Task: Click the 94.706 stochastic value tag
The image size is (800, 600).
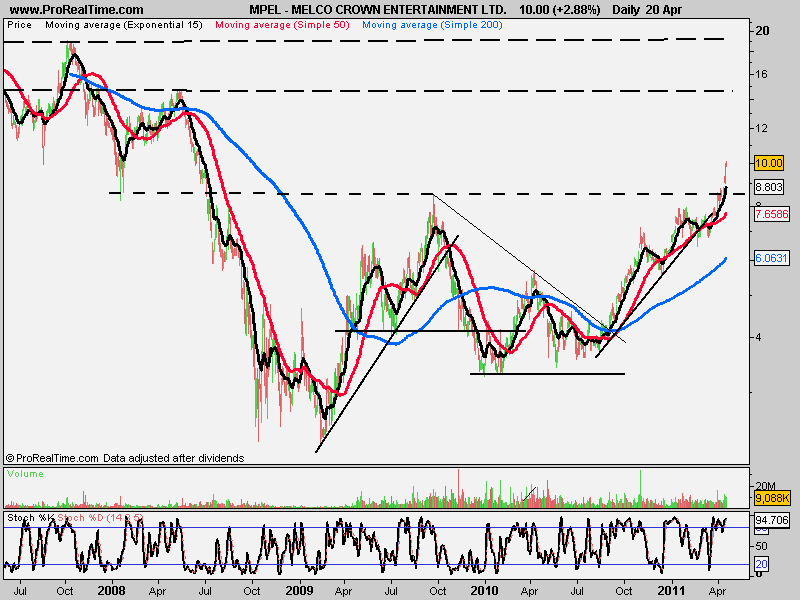Action: coord(772,521)
